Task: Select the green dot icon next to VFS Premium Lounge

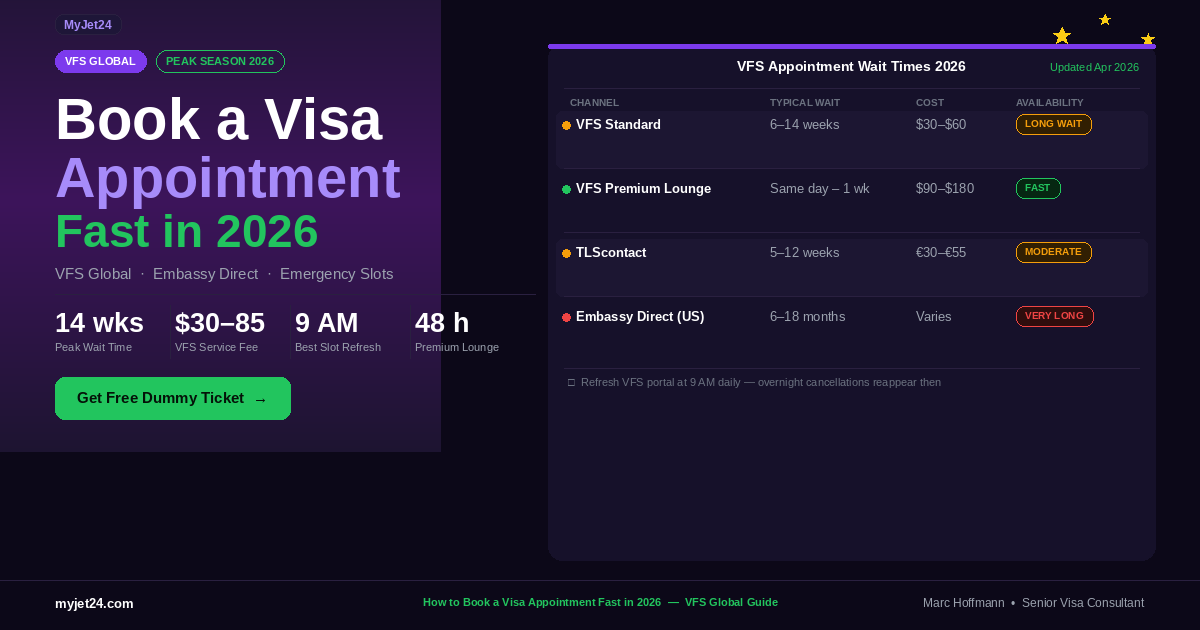Action: coord(566,188)
